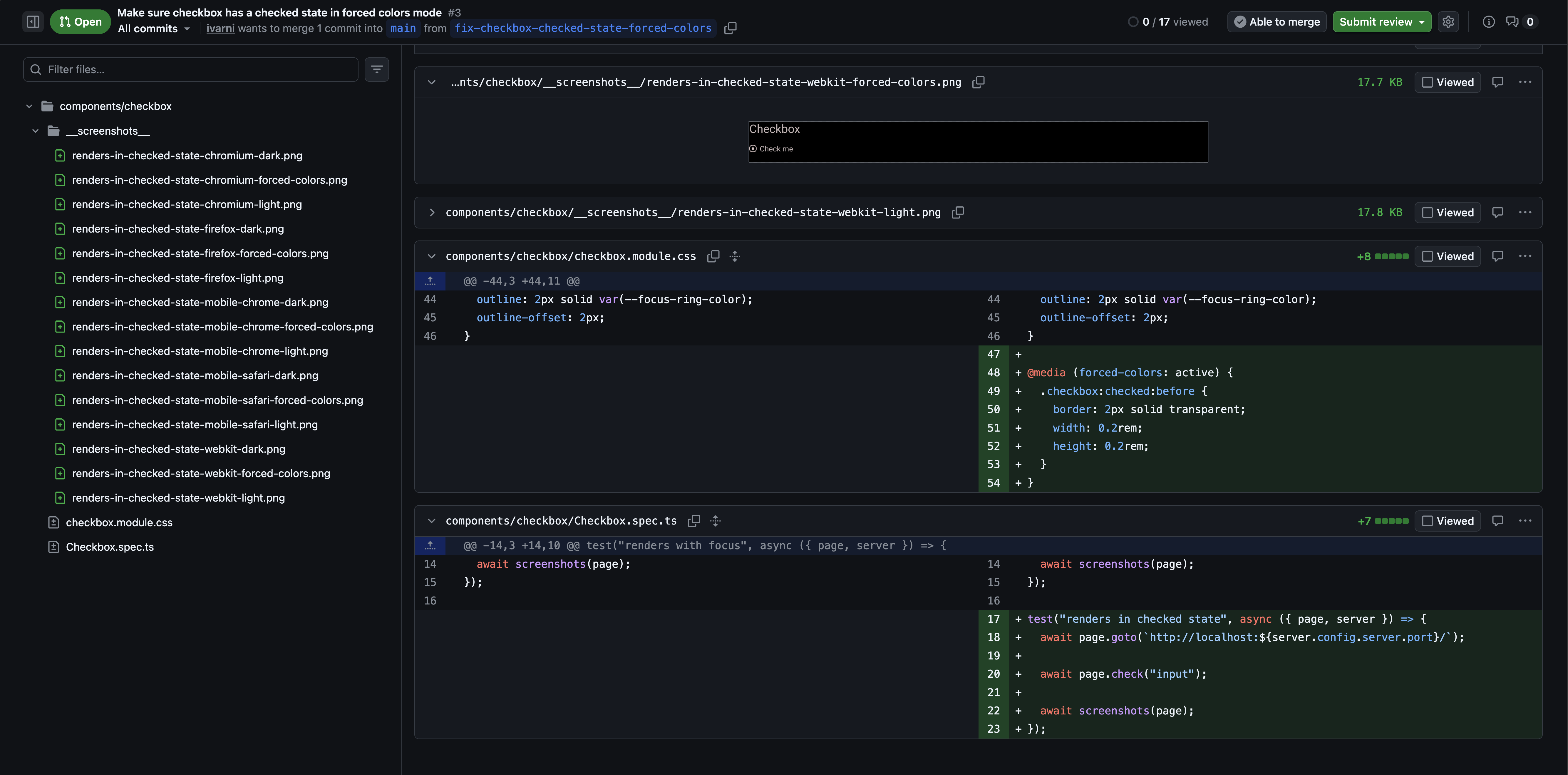Comment on Checkbox.spec.ts file
The image size is (1568, 775).
tap(1497, 521)
